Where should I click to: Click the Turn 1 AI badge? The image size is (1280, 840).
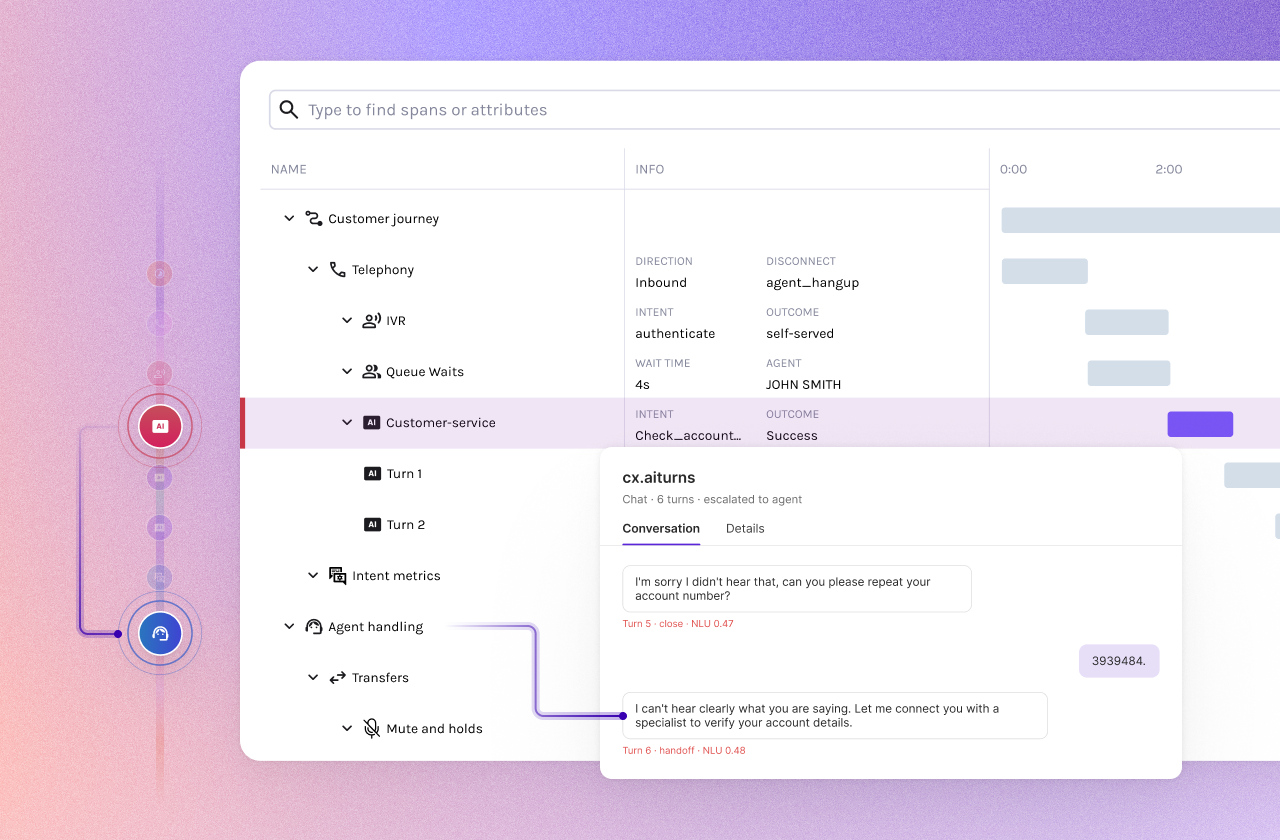point(372,473)
